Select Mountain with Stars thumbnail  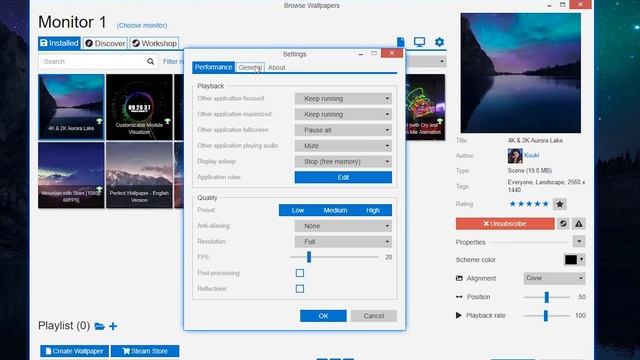71,175
